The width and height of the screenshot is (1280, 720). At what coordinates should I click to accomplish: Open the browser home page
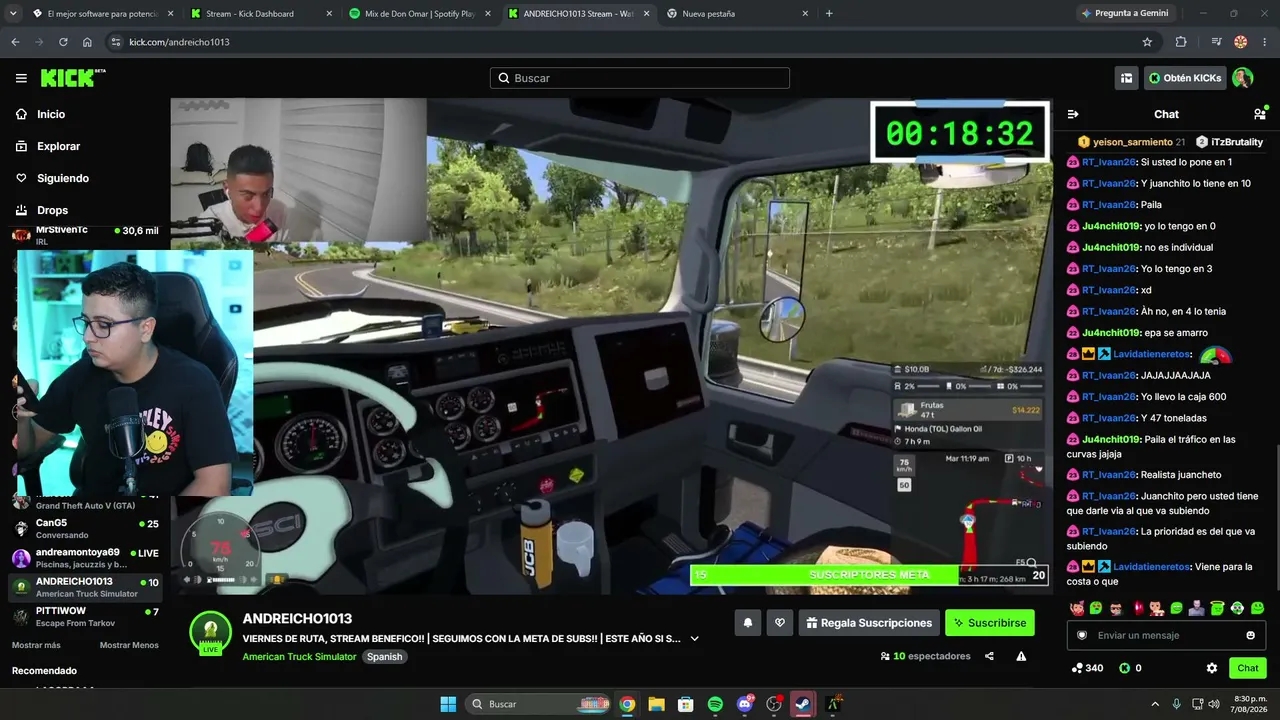click(x=87, y=42)
